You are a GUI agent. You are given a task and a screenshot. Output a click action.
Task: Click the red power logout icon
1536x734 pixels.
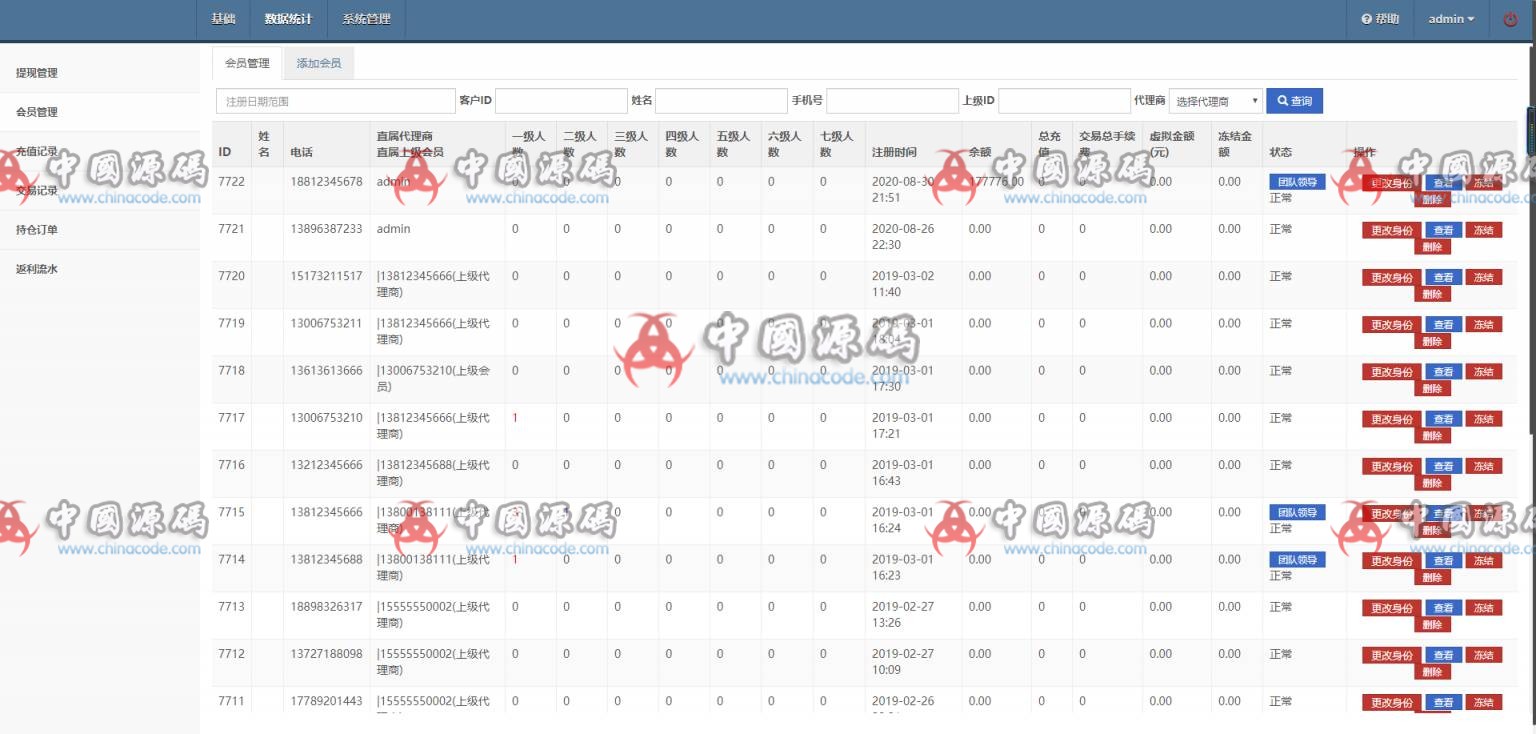point(1510,19)
